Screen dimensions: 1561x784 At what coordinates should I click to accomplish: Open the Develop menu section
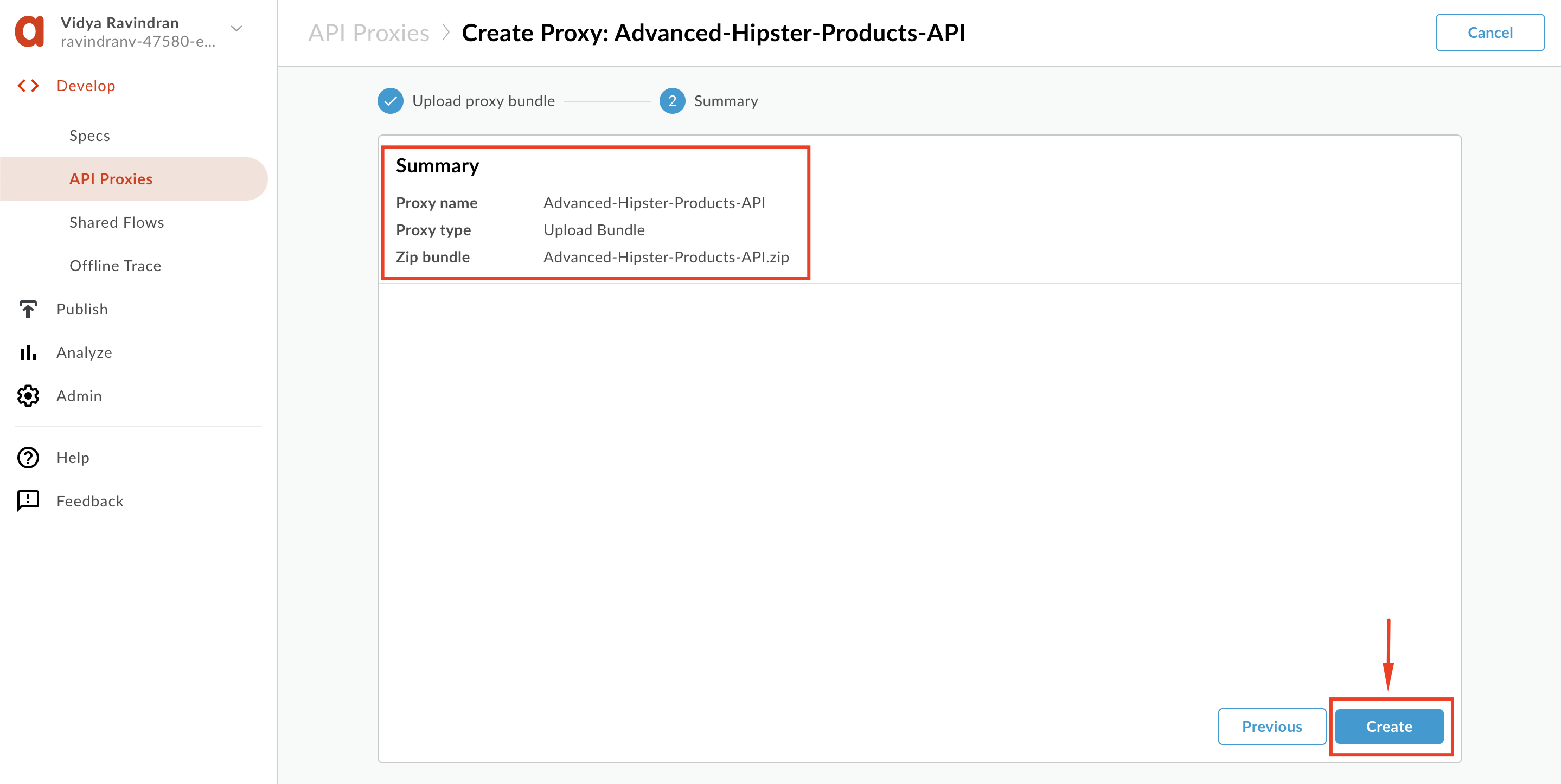pos(86,86)
